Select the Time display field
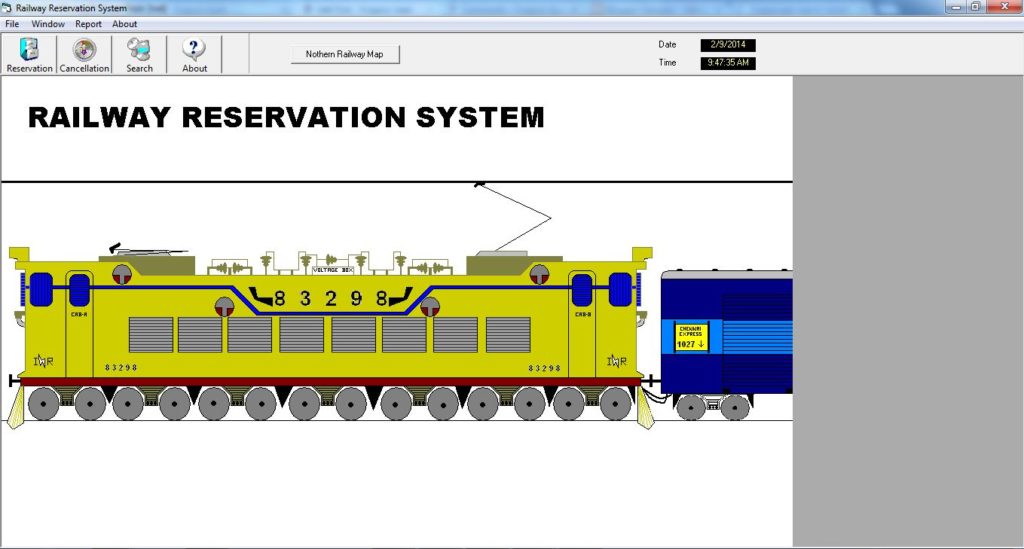The height and width of the screenshot is (549, 1024). point(728,63)
